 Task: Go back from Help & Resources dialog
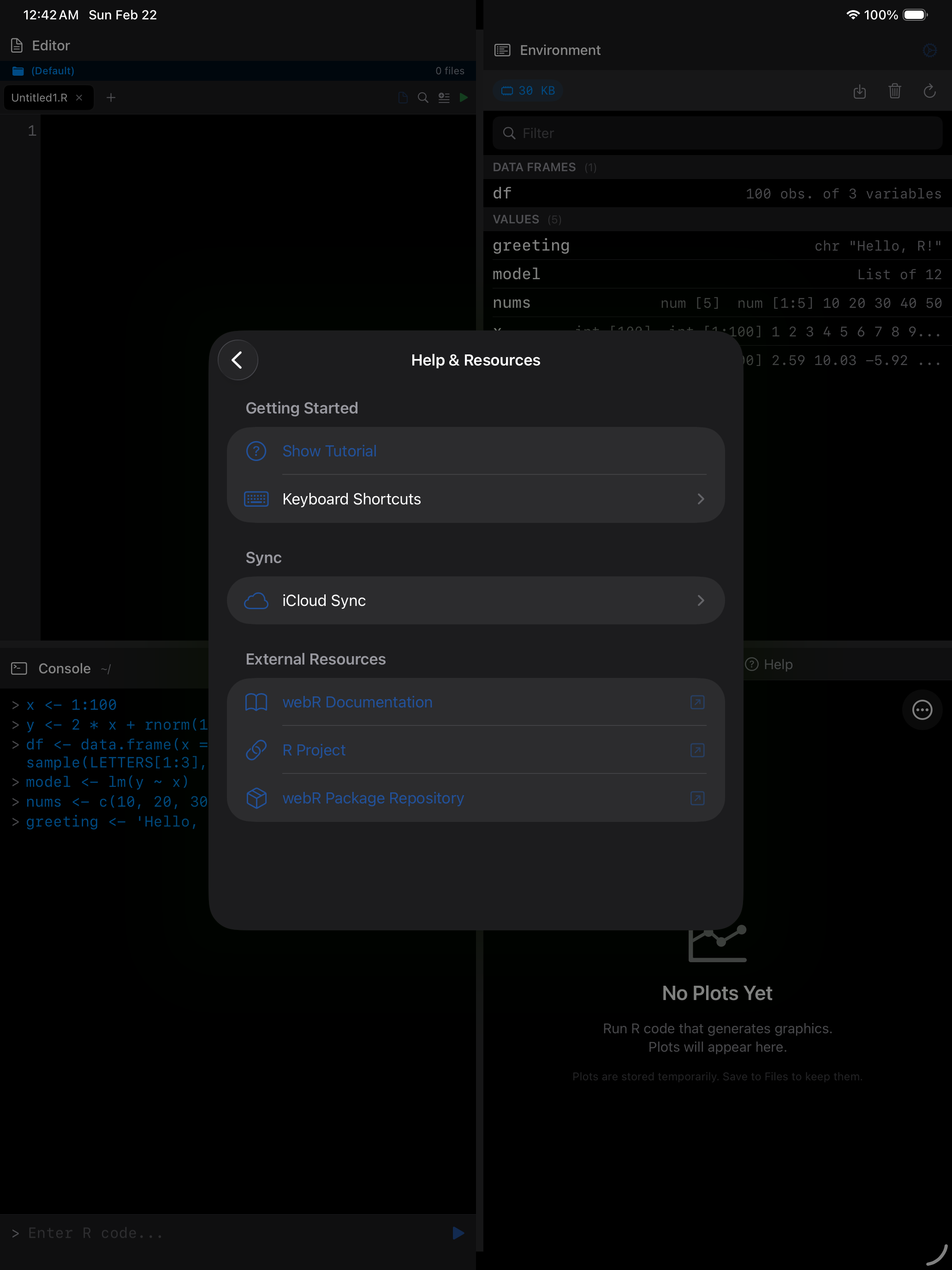[238, 359]
